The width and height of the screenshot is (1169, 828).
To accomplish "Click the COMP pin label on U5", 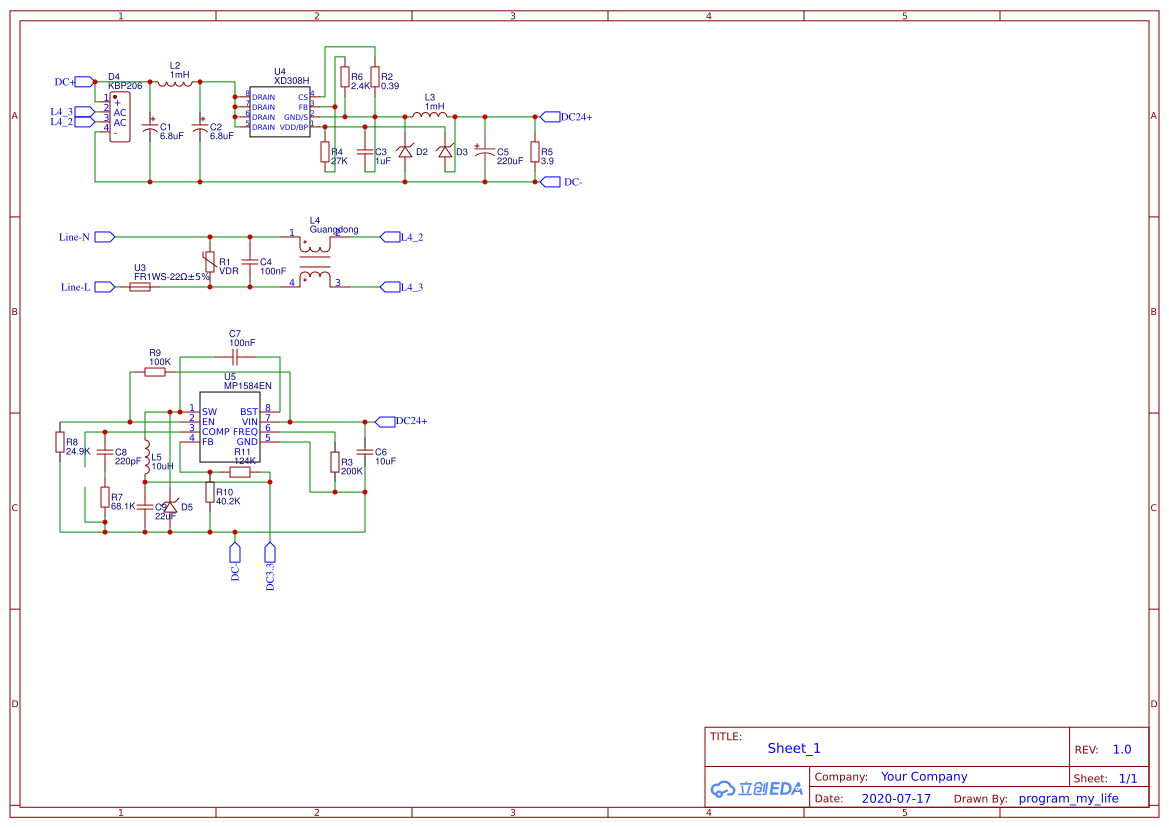I will [215, 432].
